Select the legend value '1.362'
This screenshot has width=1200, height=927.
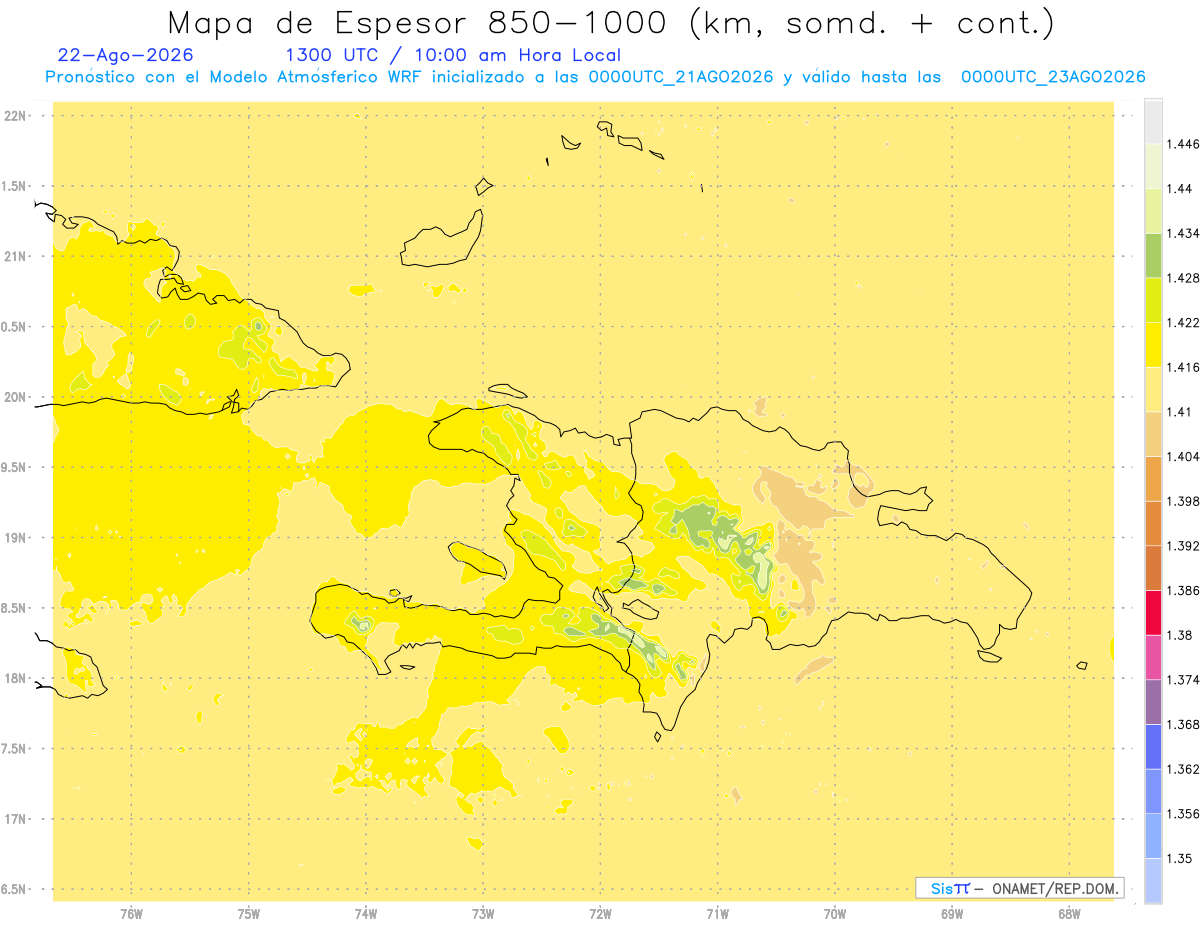pos(1183,769)
